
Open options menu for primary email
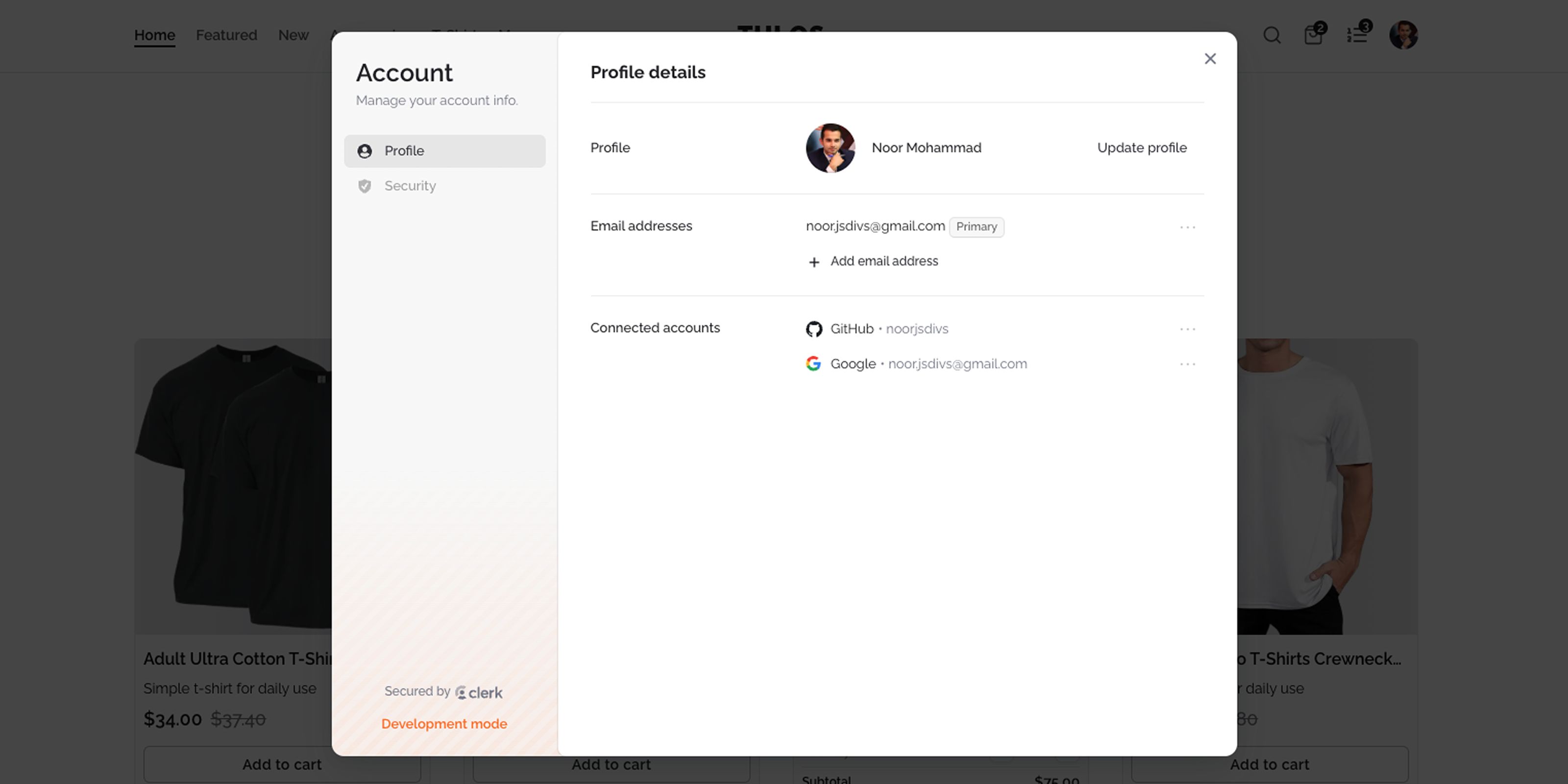1187,228
